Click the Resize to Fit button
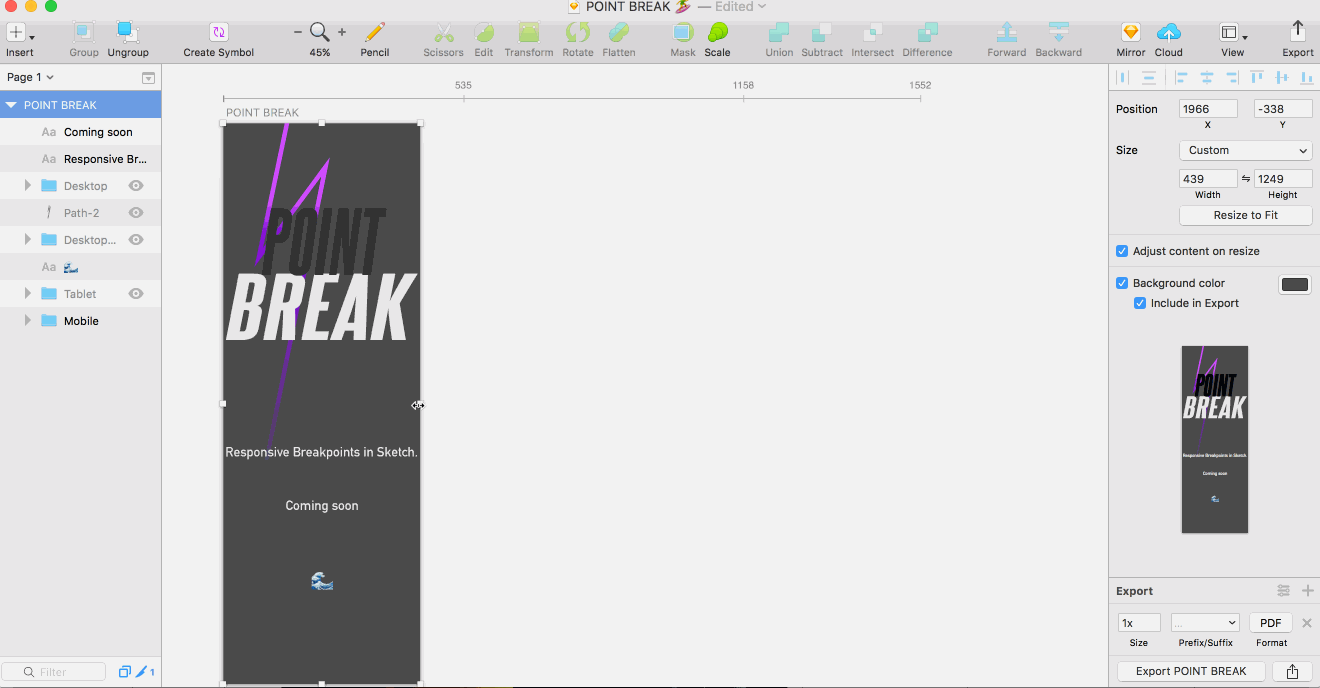The width and height of the screenshot is (1320, 688). coord(1245,215)
